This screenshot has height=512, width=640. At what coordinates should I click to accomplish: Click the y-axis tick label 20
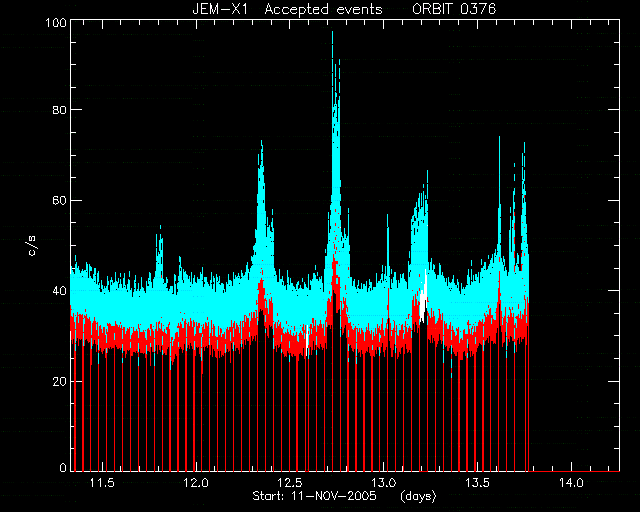tap(60, 381)
